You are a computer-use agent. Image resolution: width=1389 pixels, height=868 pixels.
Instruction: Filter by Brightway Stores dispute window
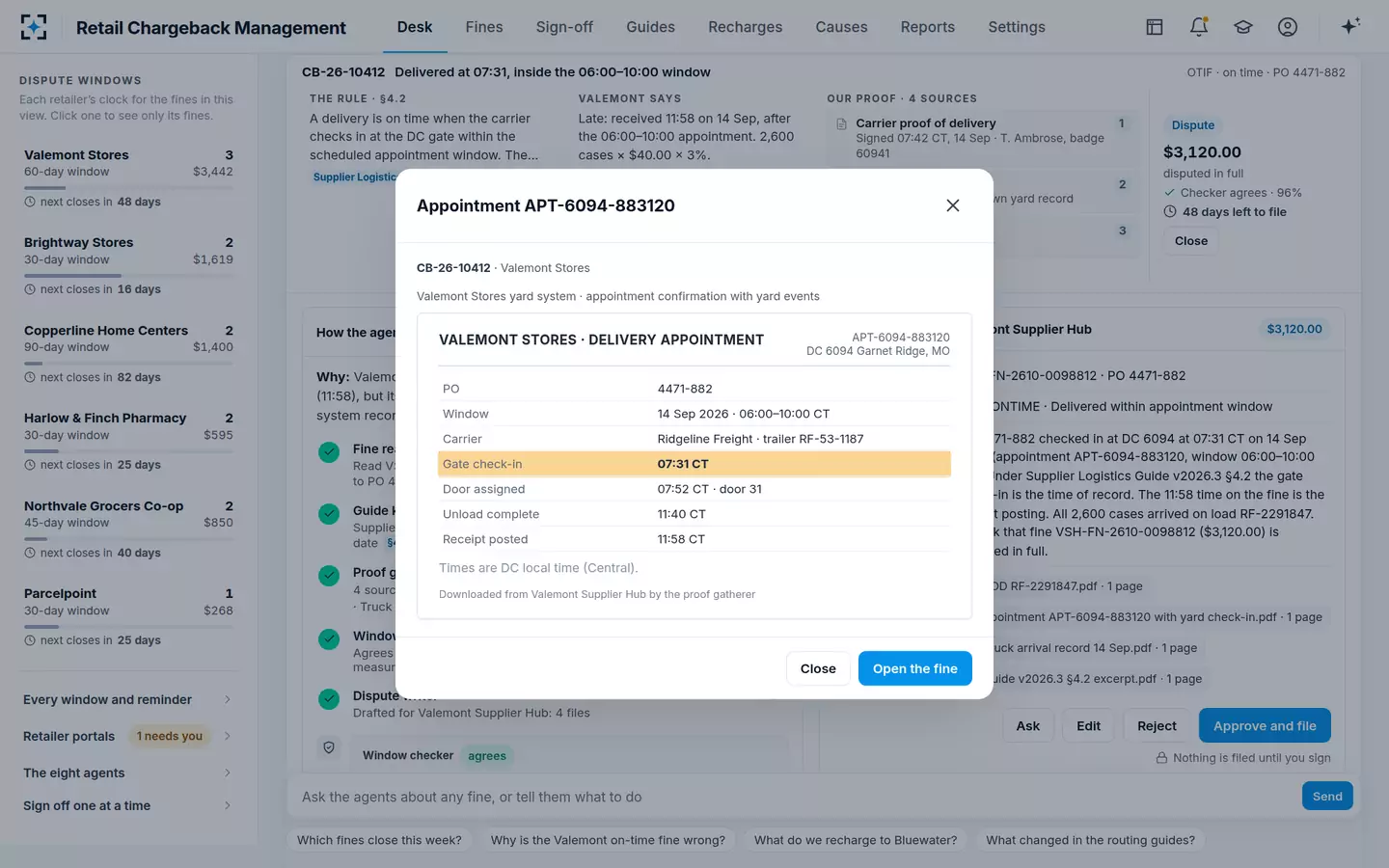[x=128, y=265]
